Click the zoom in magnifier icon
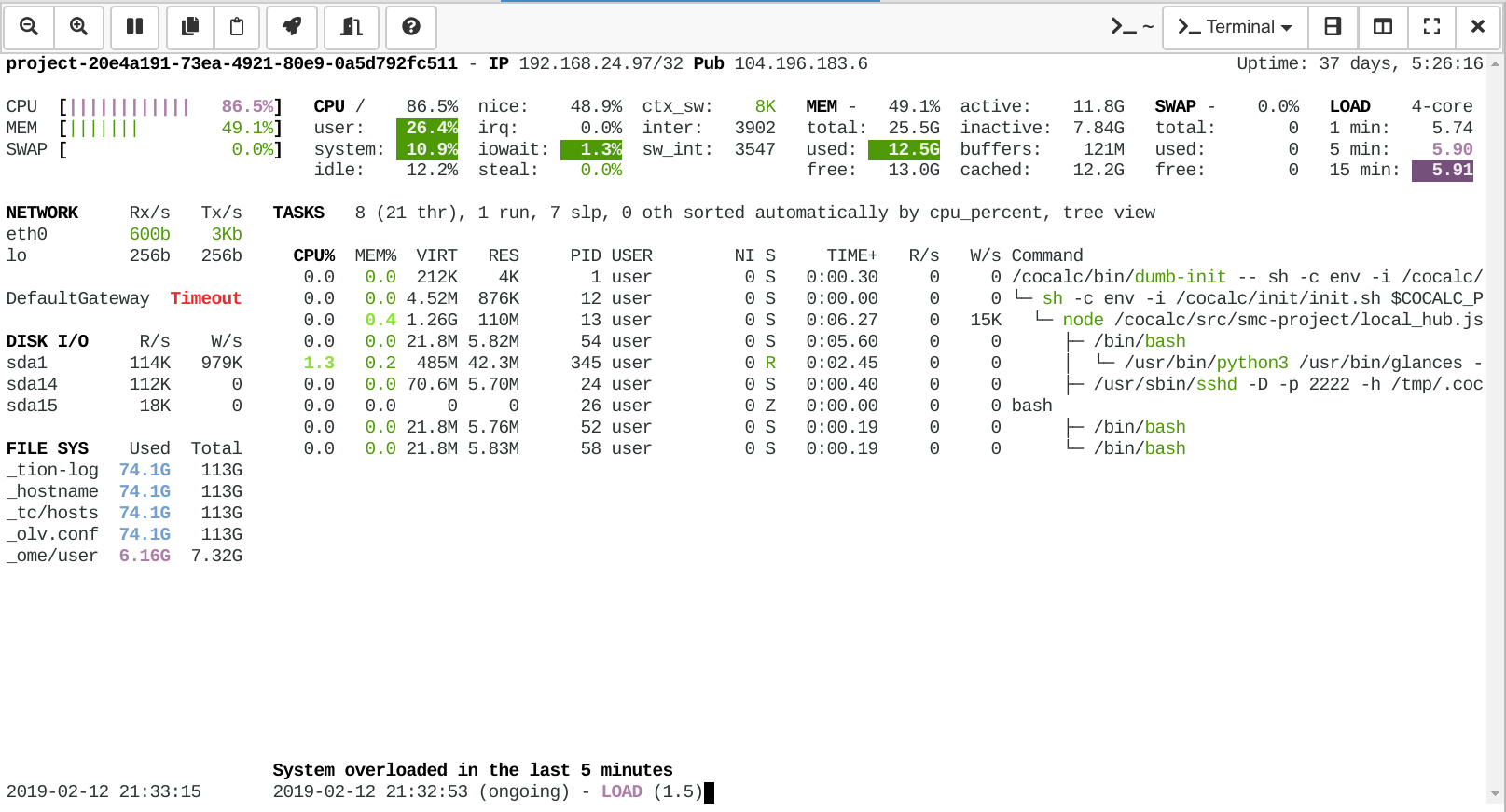 79,27
